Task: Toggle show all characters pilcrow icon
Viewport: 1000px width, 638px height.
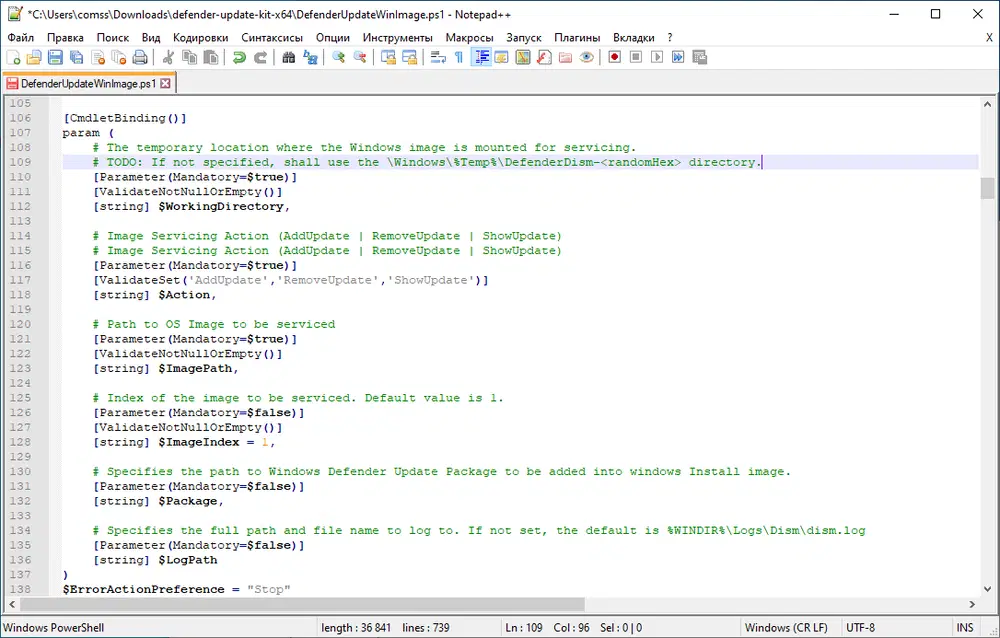Action: (x=458, y=58)
